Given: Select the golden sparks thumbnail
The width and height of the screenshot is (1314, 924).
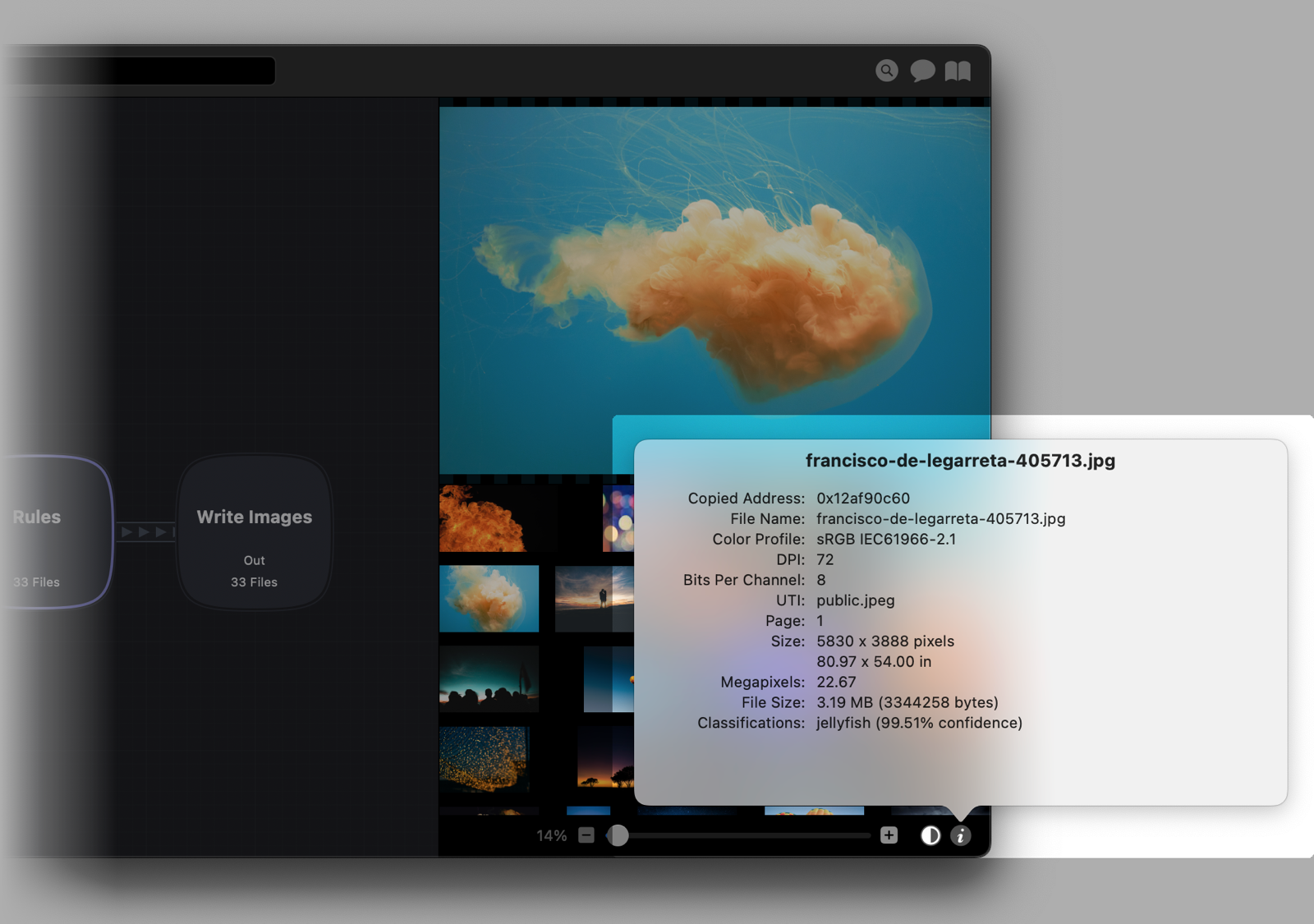Looking at the screenshot, I should [x=485, y=758].
